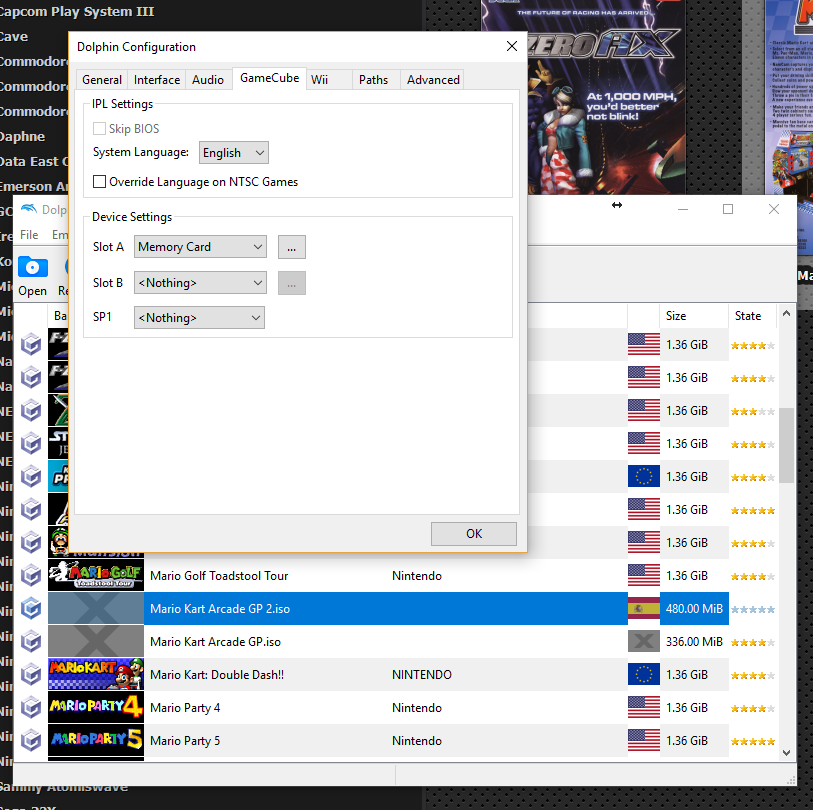Image resolution: width=813 pixels, height=810 pixels.
Task: Click the Mario Kart: Double Dash!! banner image
Action: (96, 674)
